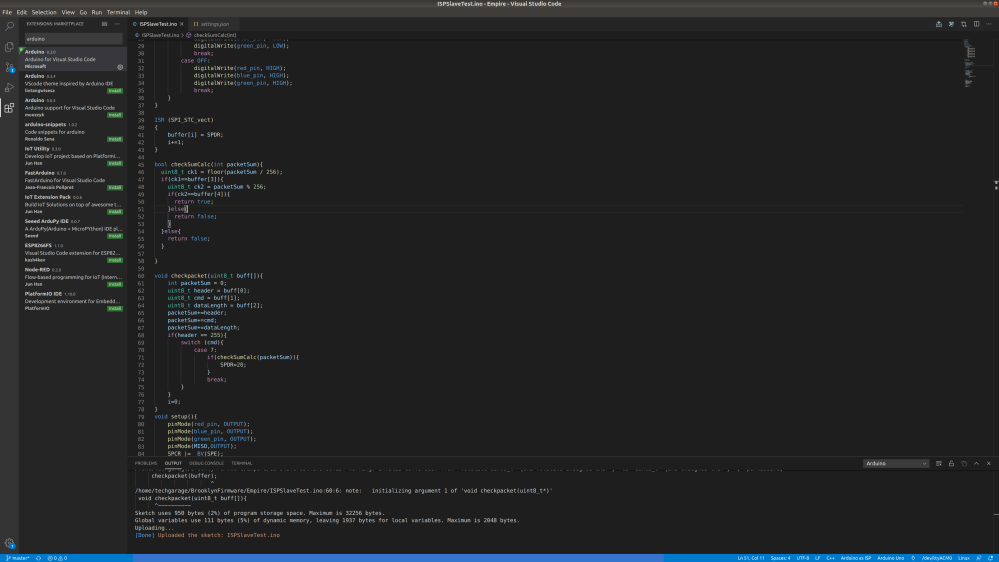Click the Open Changes compare icon
The height and width of the screenshot is (562, 999).
coord(964,24)
